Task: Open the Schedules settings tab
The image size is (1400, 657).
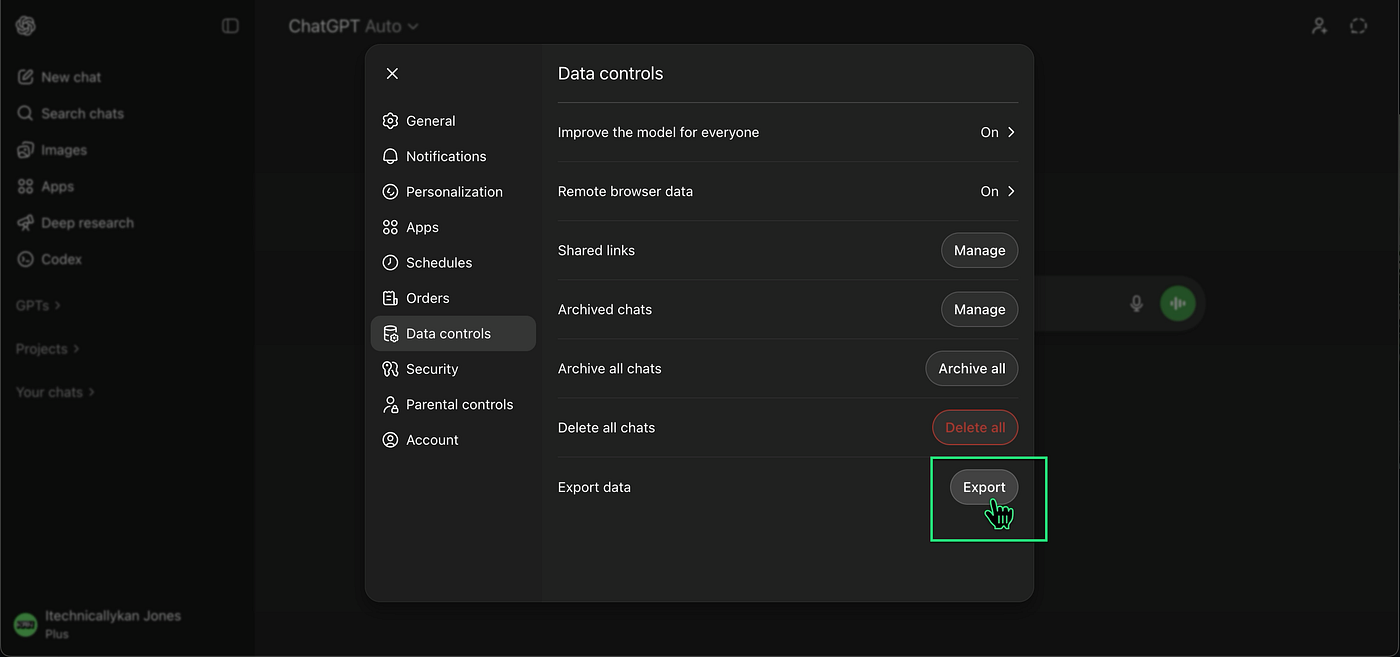Action: click(x=453, y=263)
